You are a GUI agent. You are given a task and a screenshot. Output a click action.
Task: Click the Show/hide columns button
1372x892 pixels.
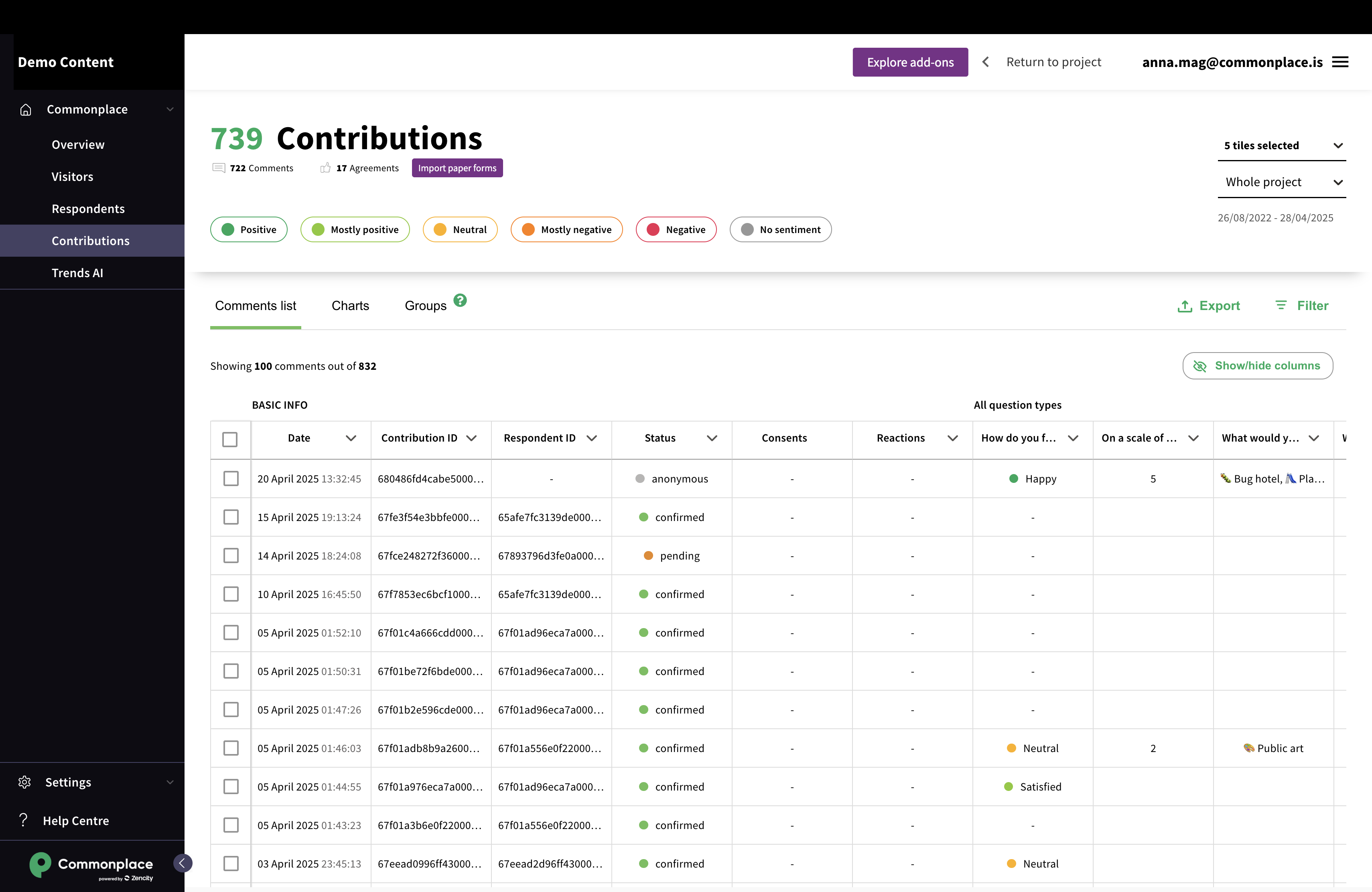click(x=1257, y=366)
